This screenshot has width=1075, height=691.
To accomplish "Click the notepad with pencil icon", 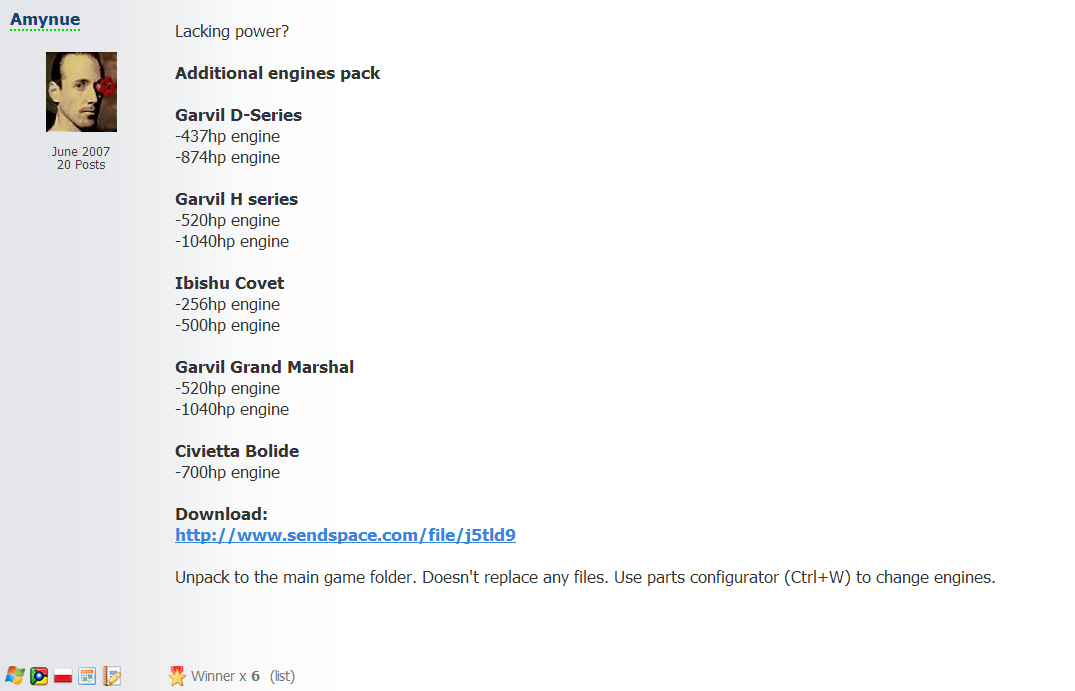I will pyautogui.click(x=112, y=676).
